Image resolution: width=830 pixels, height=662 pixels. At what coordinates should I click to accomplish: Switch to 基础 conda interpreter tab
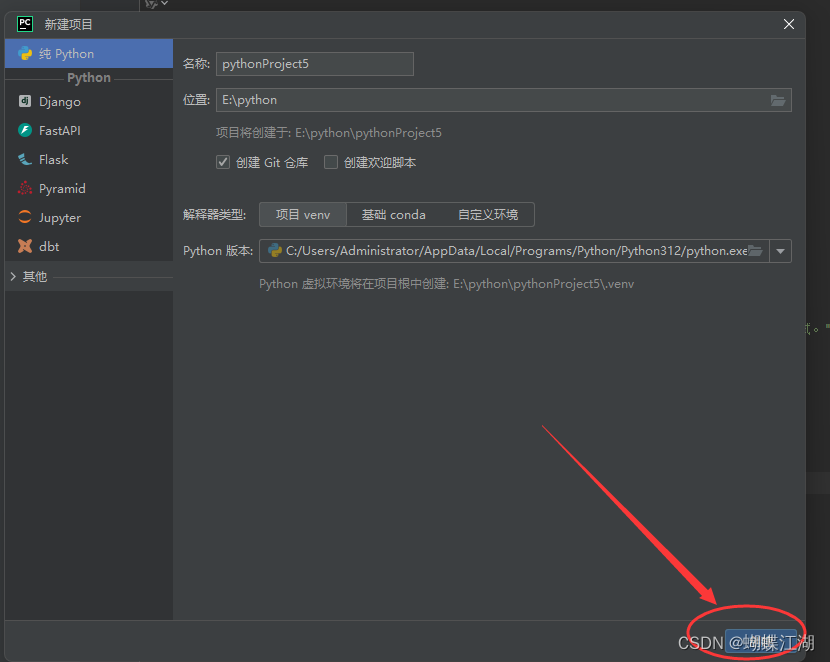tap(393, 214)
